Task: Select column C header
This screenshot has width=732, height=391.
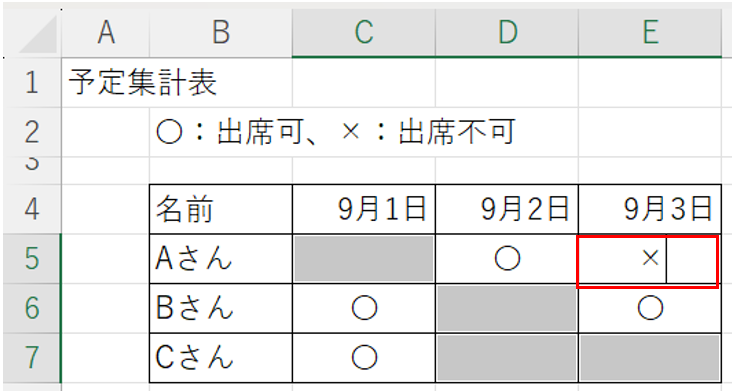Action: coord(364,33)
